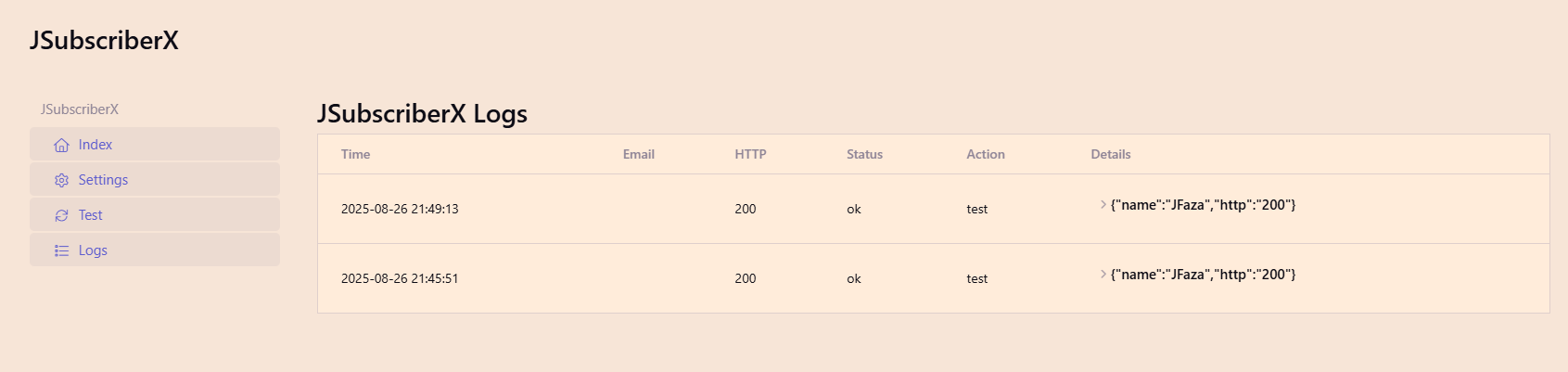Click the Action column header
Image resolution: width=1568 pixels, height=372 pixels.
pos(986,155)
